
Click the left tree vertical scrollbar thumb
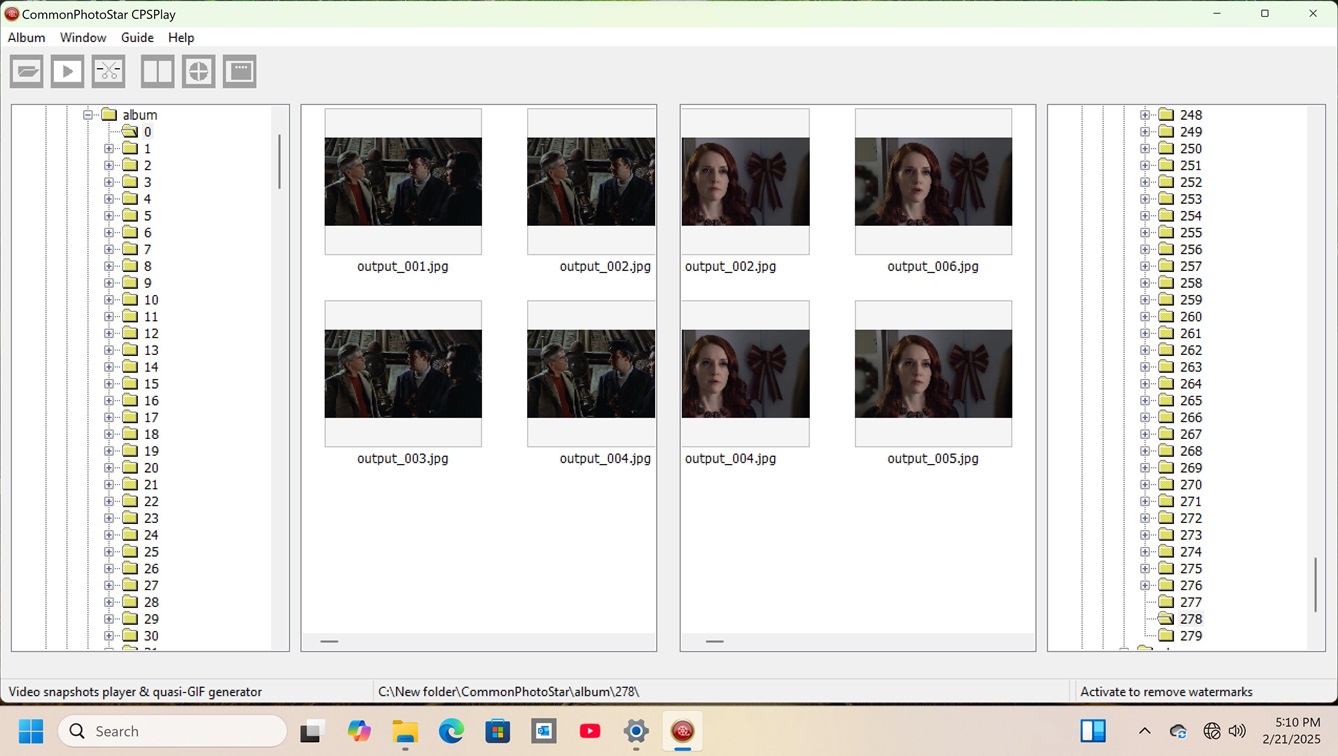click(279, 161)
